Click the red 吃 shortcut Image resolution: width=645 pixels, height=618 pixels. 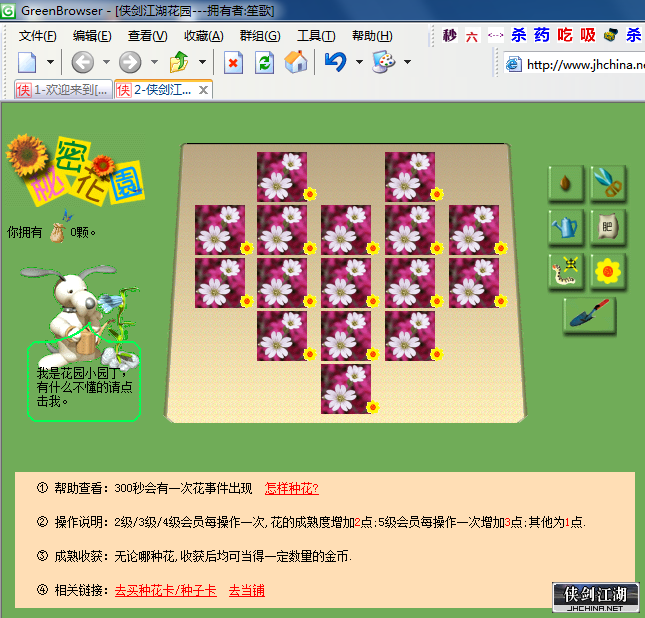click(565, 35)
